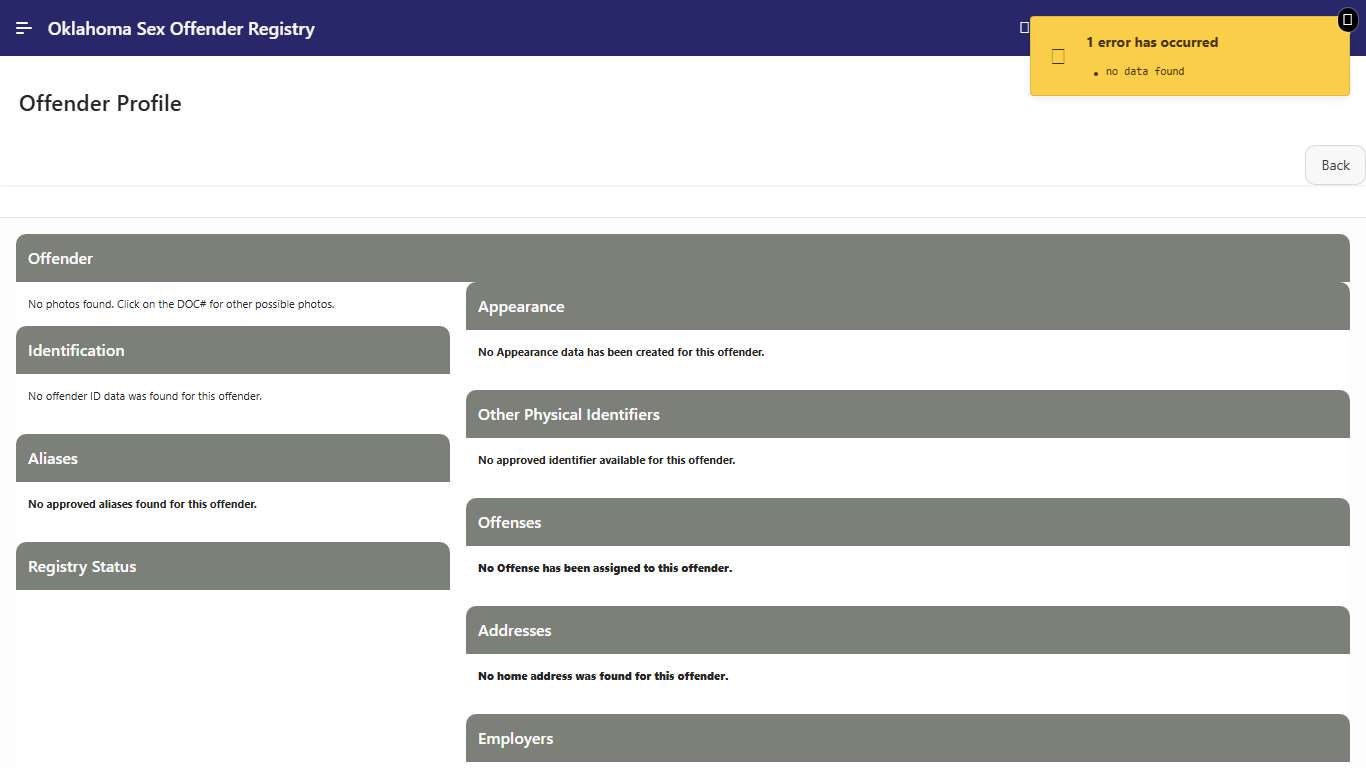
Task: Click the 'No home address was found' text
Action: pyautogui.click(x=603, y=676)
